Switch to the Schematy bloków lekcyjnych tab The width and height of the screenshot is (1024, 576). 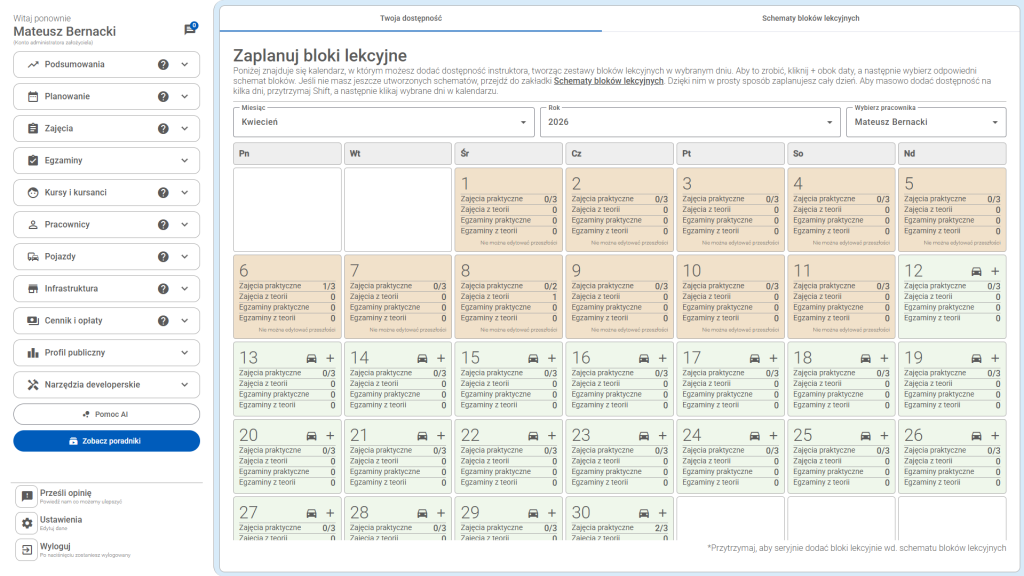(810, 18)
